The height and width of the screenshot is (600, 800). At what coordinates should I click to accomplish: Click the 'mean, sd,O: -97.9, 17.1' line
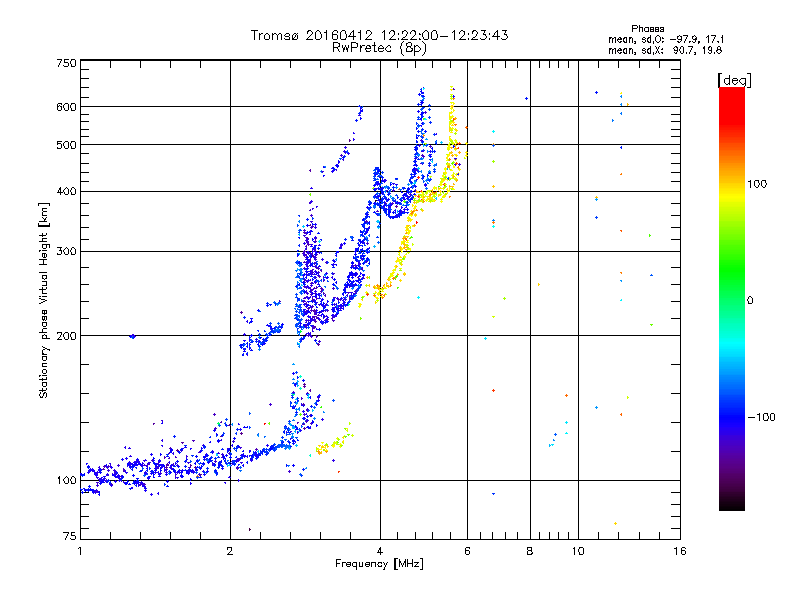point(666,39)
